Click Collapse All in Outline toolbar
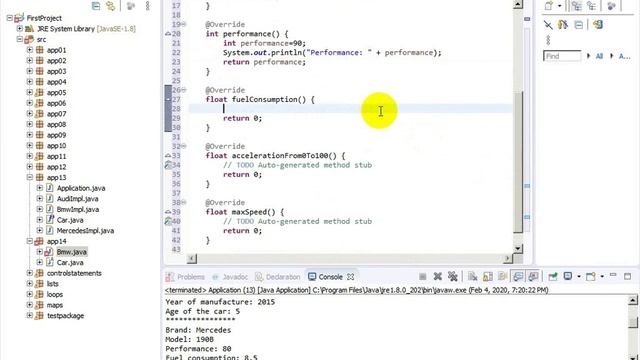The image size is (640, 360). click(x=578, y=25)
